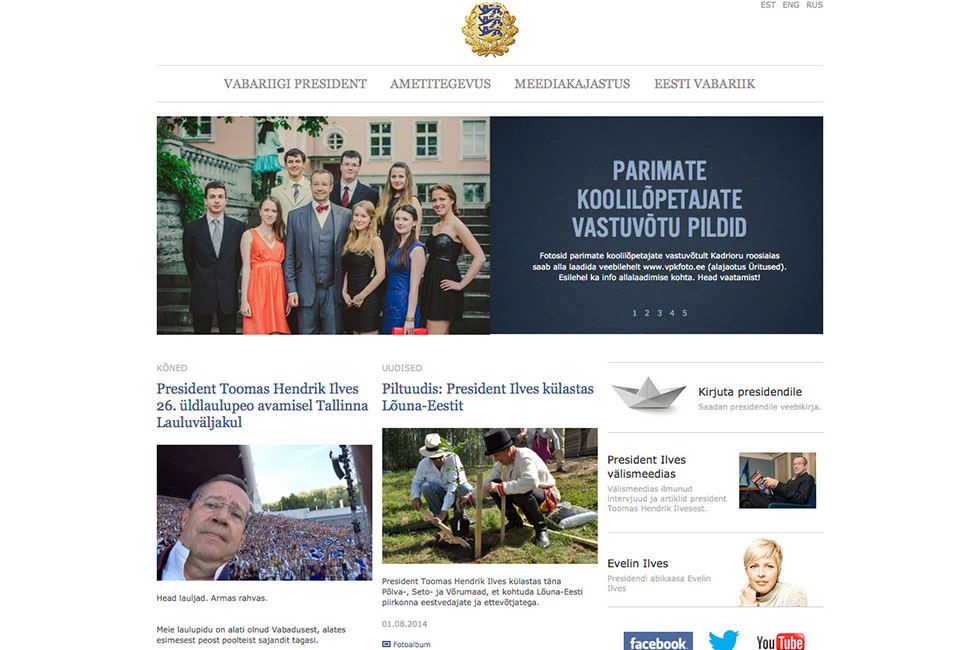Viewport: 980px width, 650px height.
Task: Switch language to ENG
Action: (791, 5)
